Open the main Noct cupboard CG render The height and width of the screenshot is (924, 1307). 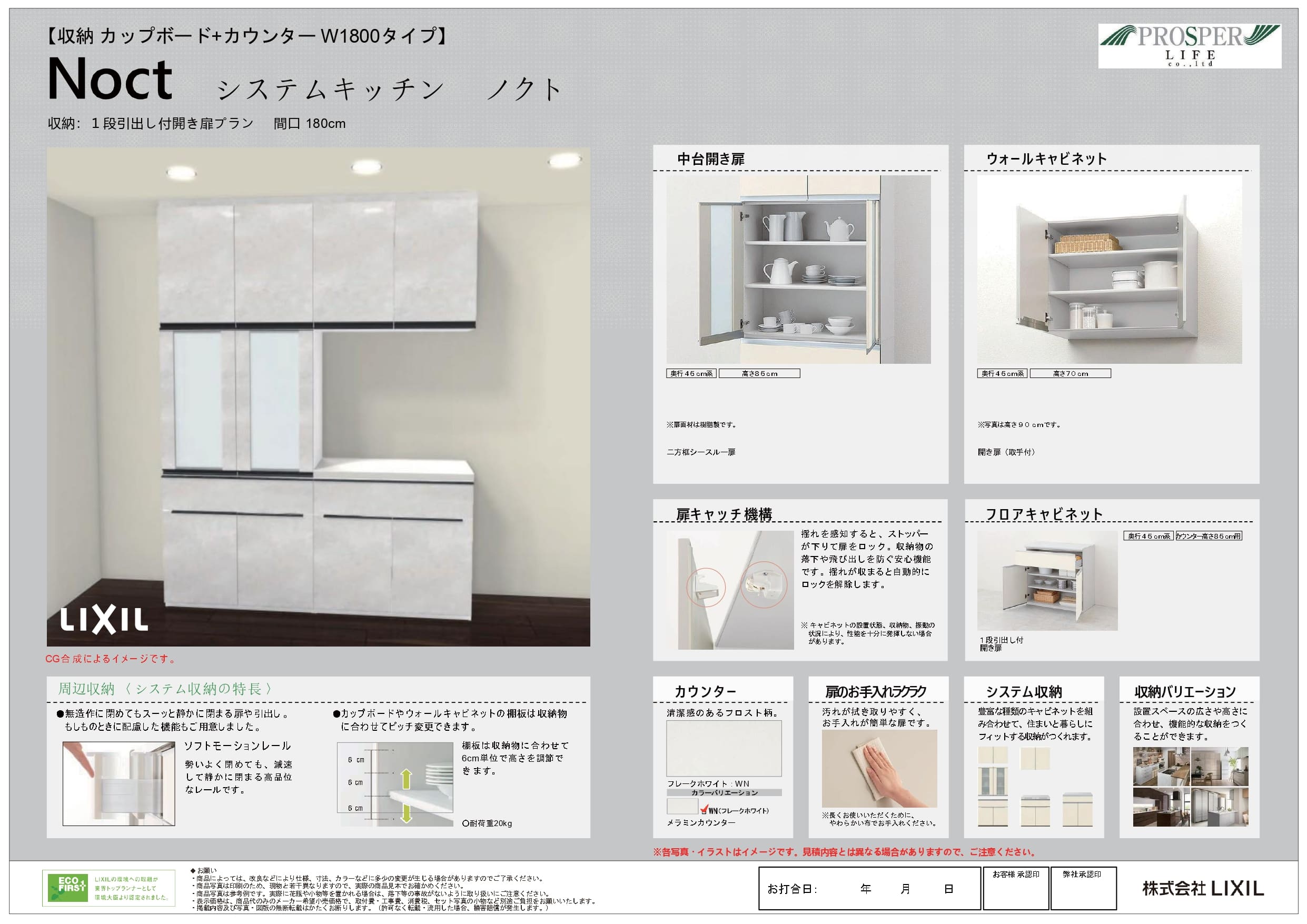[x=318, y=397]
